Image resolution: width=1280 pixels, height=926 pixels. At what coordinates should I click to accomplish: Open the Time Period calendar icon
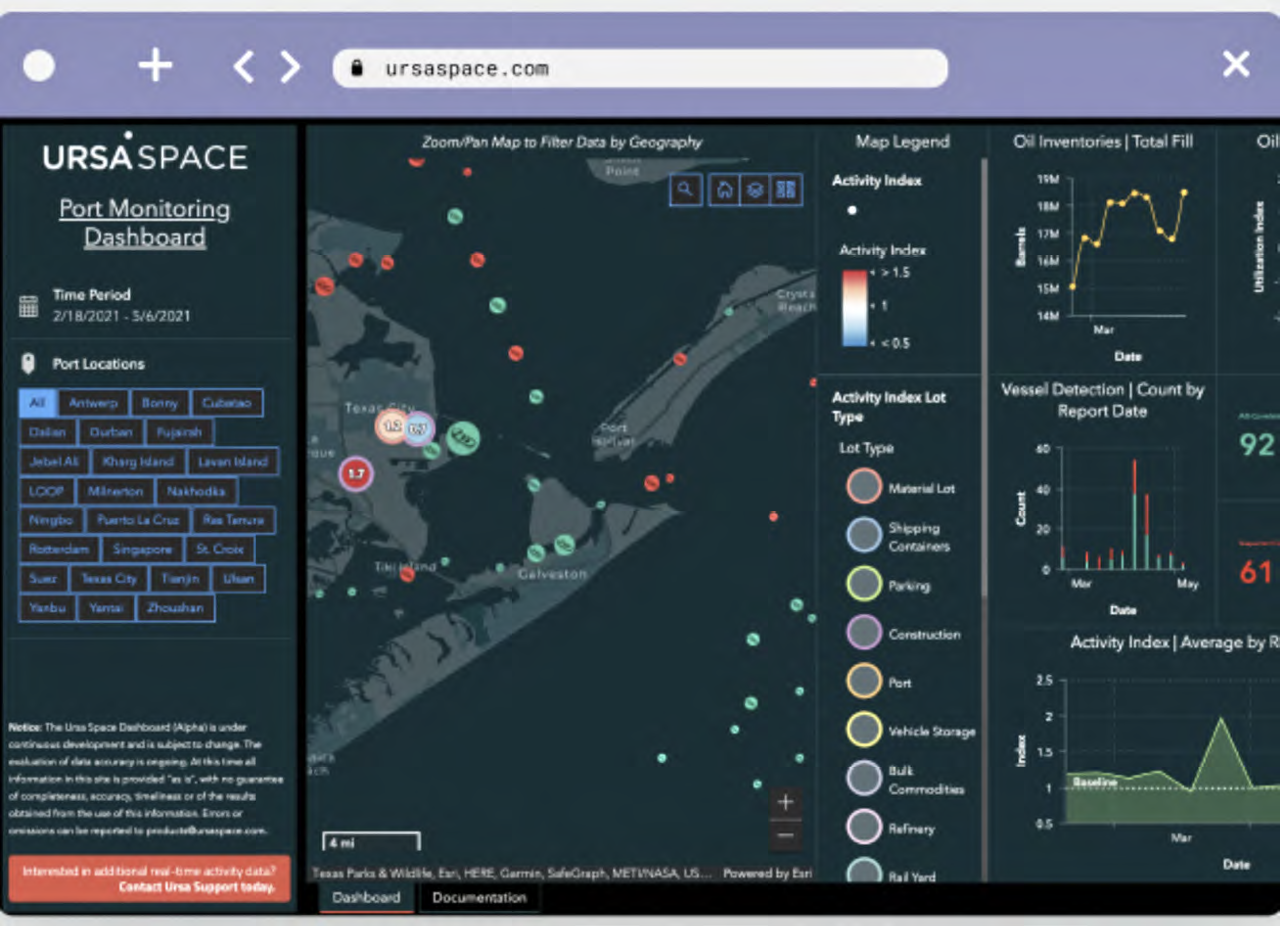point(28,306)
